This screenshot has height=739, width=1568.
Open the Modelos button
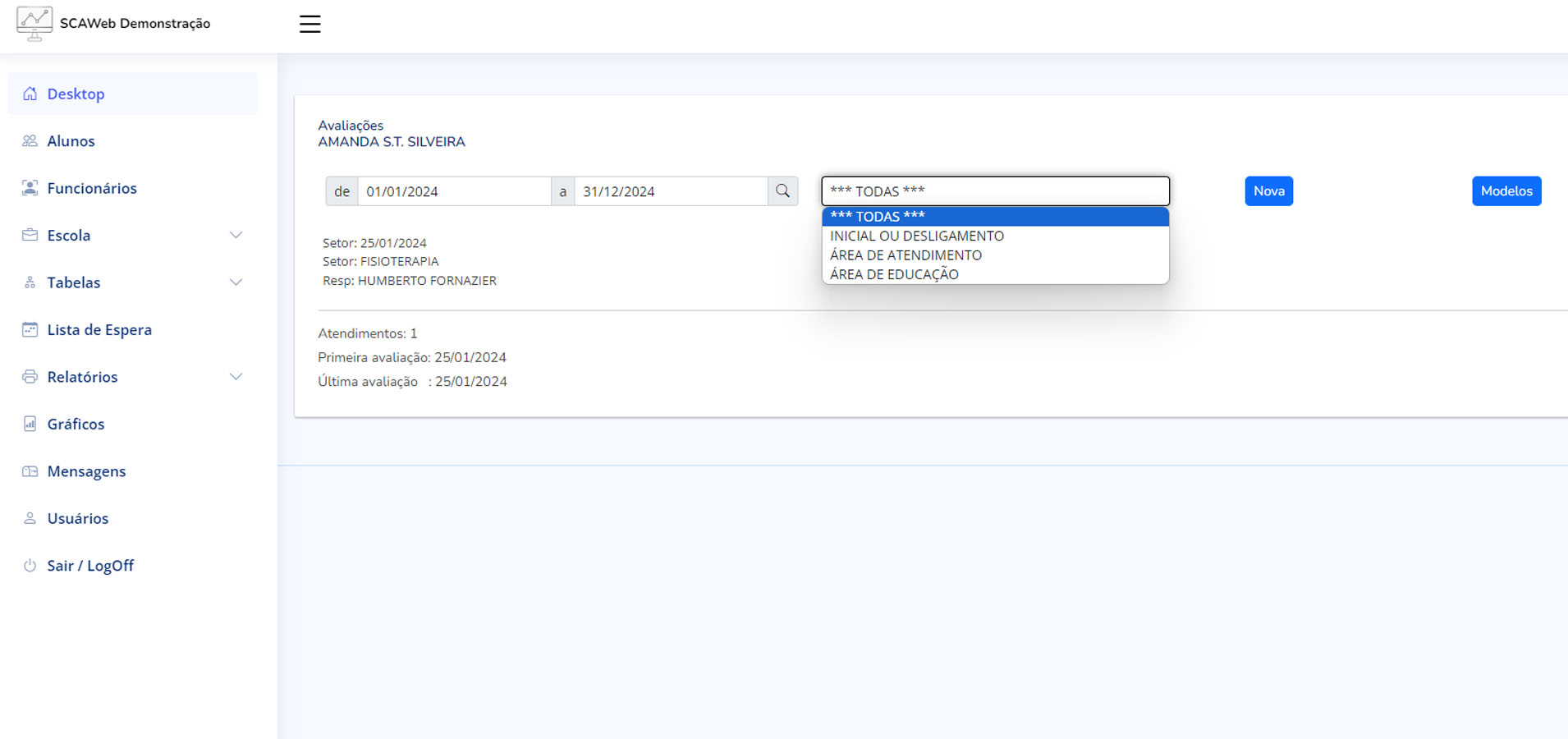pos(1506,191)
